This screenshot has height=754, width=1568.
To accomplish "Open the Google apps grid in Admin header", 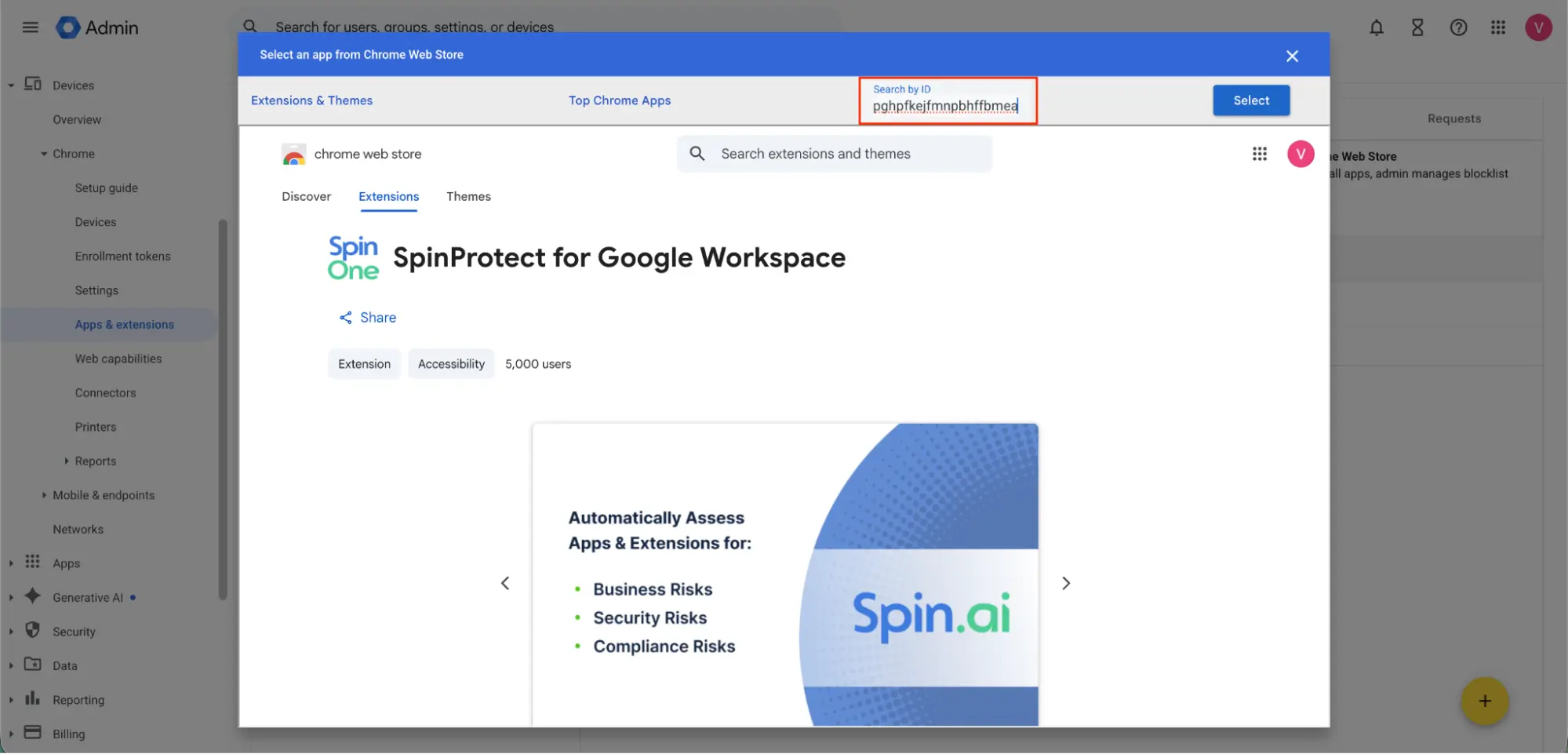I will tap(1498, 27).
